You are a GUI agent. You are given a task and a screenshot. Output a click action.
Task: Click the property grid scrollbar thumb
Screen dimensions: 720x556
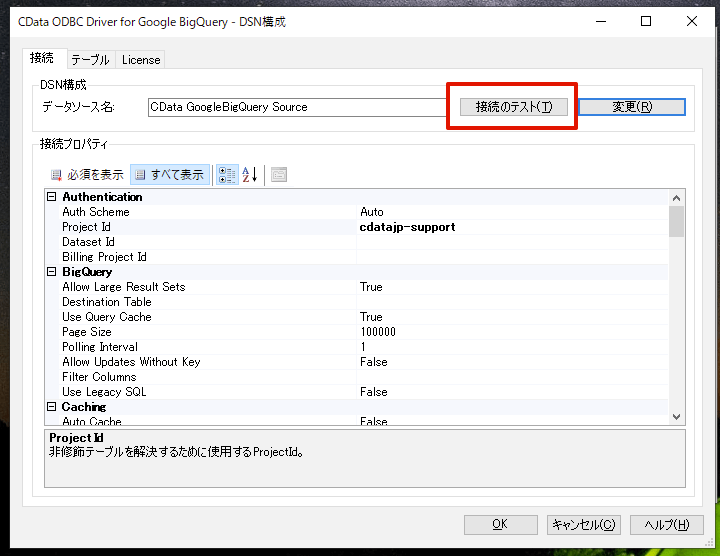click(x=676, y=221)
